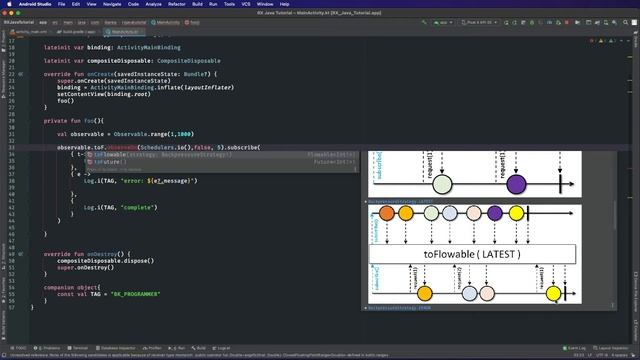Screen dimensions: 640x360
Task: Click the 4 spaces indent selector
Action: [619, 356]
